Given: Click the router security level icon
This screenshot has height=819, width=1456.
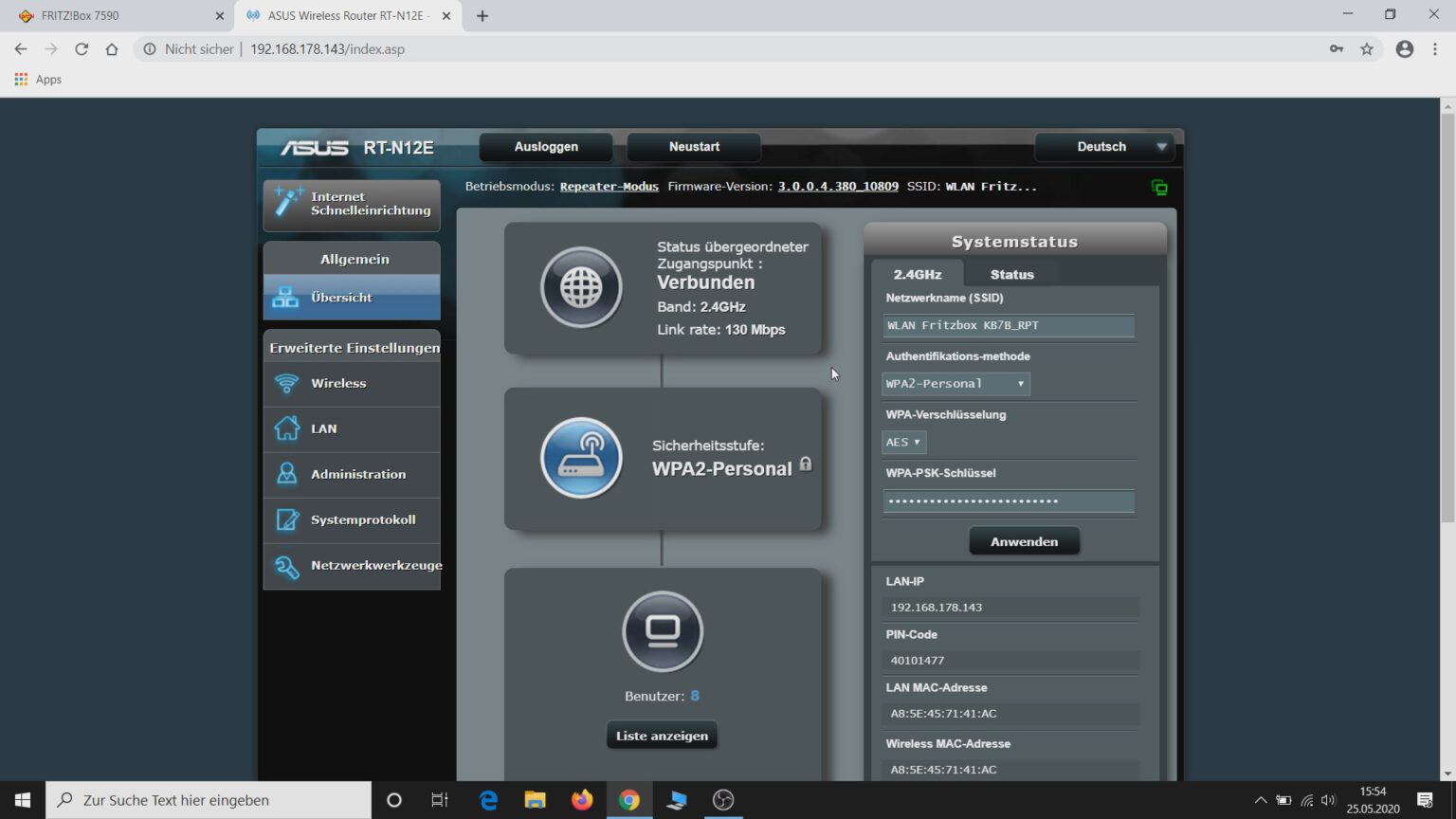Looking at the screenshot, I should point(581,458).
